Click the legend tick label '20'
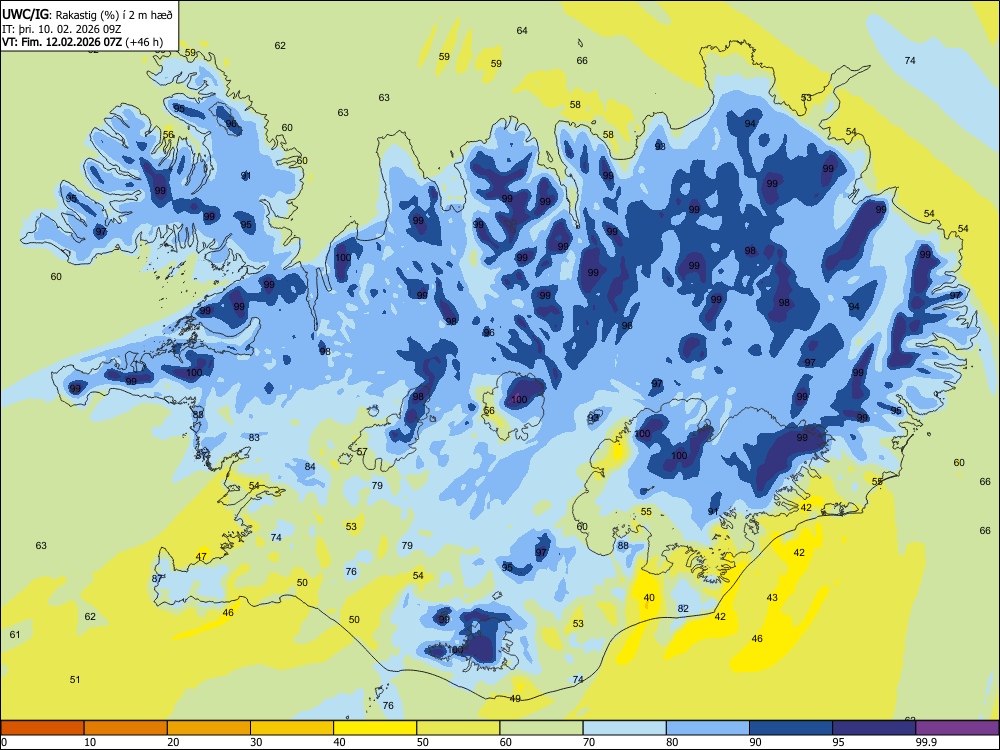 [x=173, y=742]
